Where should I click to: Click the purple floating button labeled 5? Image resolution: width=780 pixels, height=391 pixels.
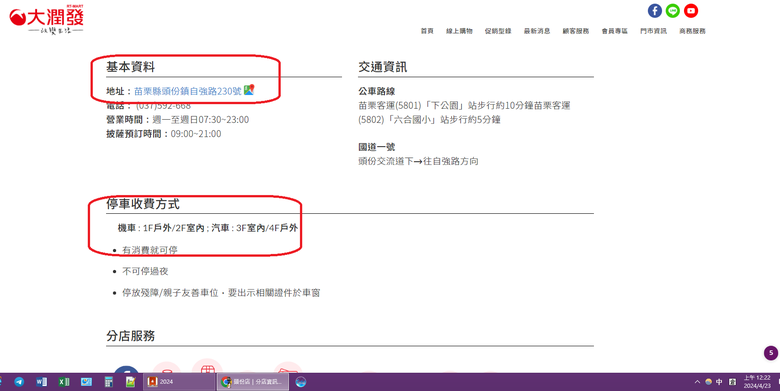tap(771, 353)
